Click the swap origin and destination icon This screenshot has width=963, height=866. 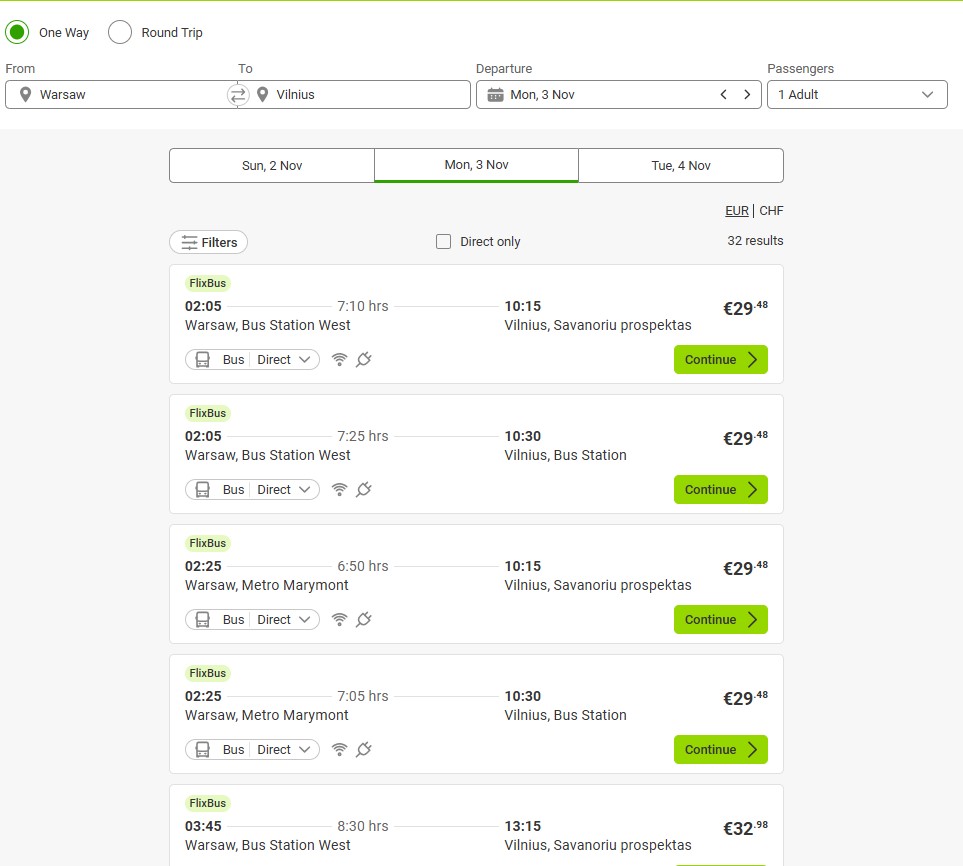(x=238, y=95)
